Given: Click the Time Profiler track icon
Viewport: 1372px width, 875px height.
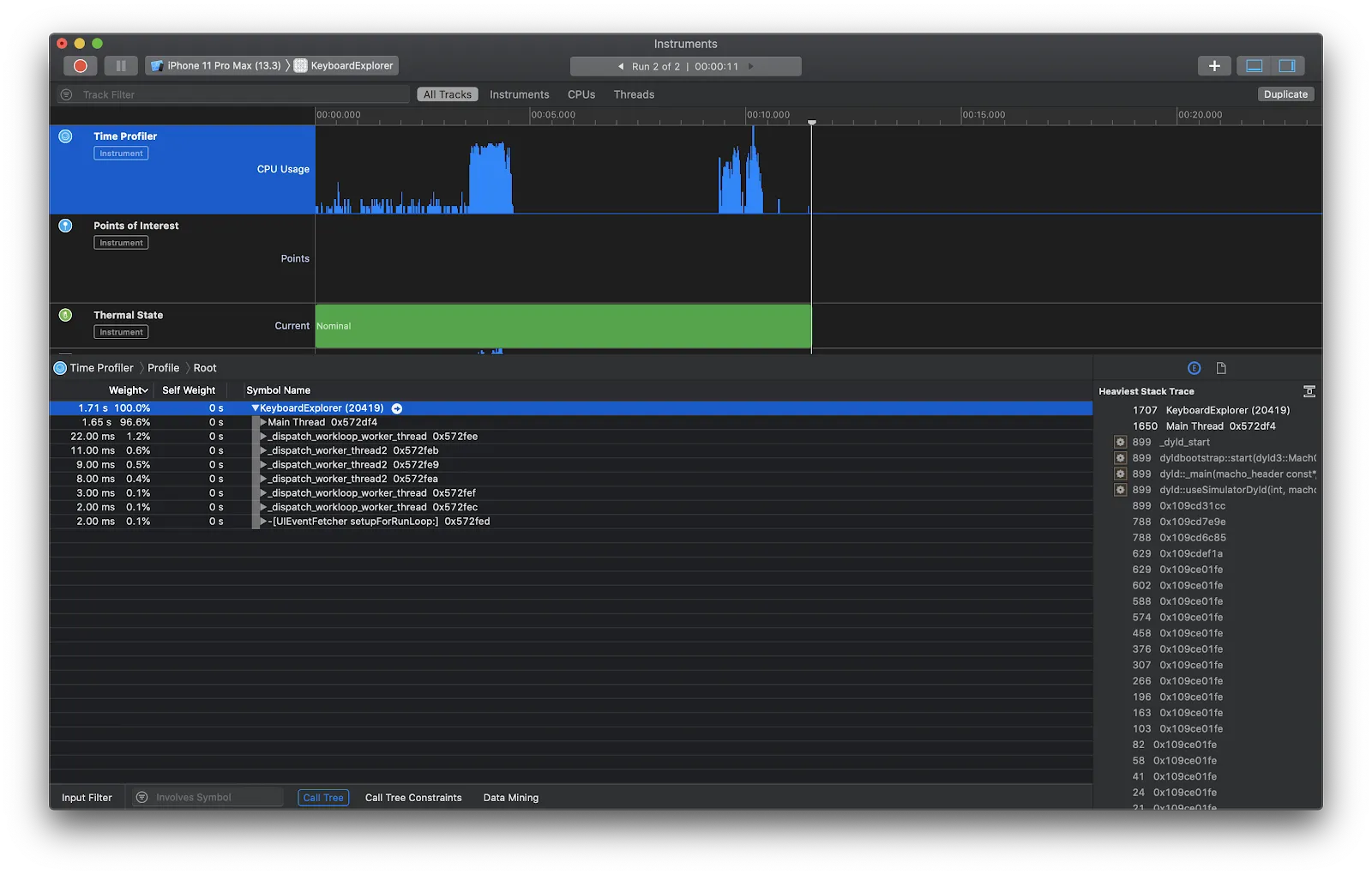Looking at the screenshot, I should pos(65,136).
